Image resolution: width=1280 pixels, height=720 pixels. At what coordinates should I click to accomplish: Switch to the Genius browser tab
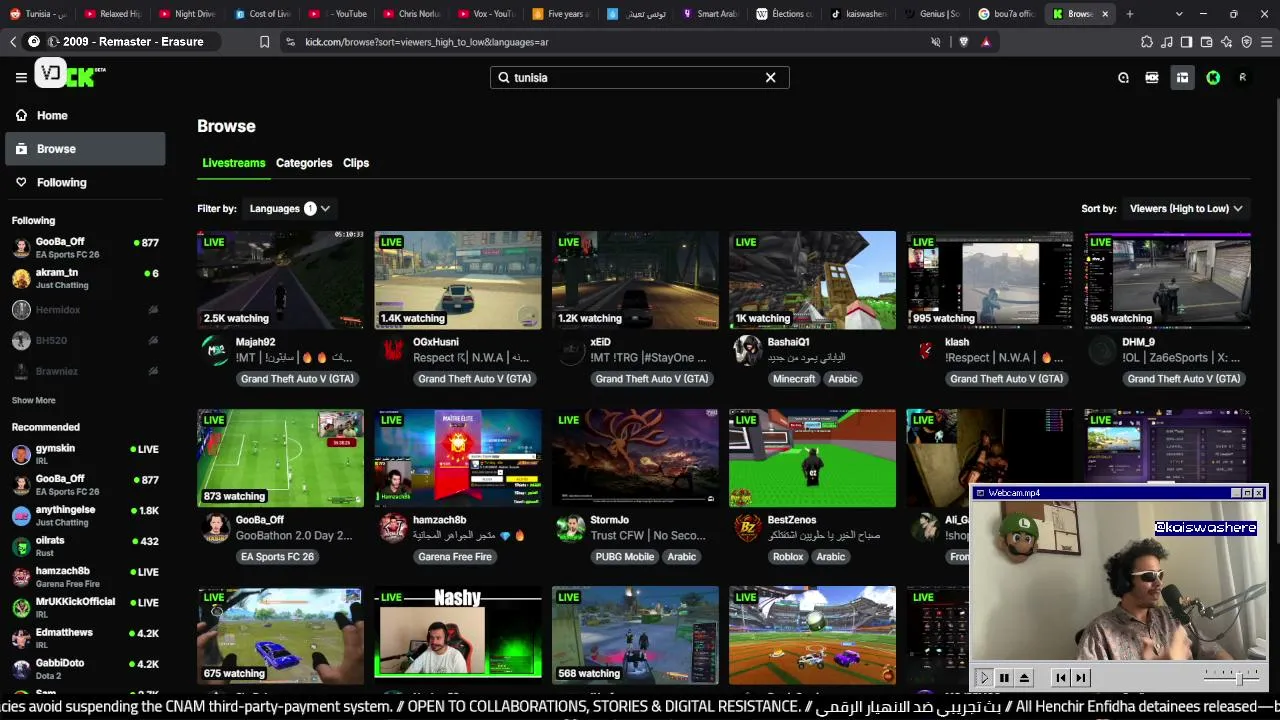click(x=932, y=14)
